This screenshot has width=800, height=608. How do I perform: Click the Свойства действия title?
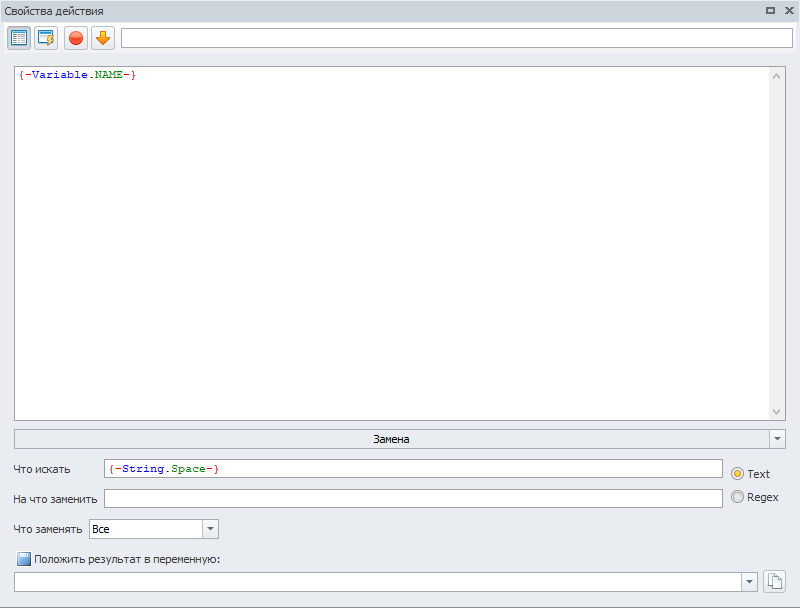coord(54,11)
